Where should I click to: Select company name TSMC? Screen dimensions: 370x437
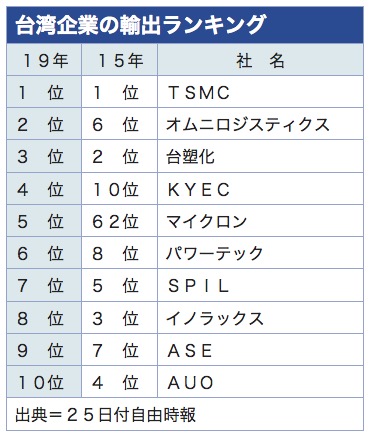pyautogui.click(x=199, y=92)
